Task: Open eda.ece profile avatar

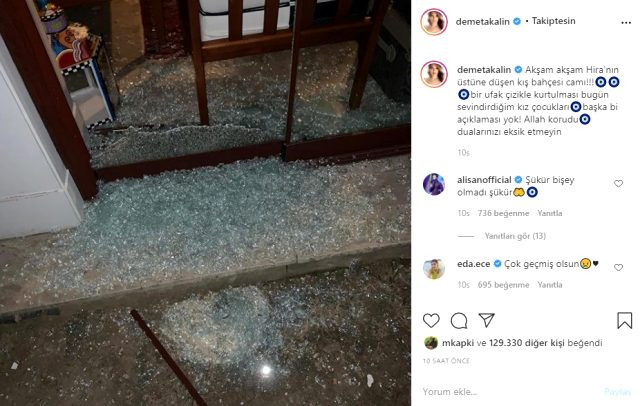Action: click(433, 268)
